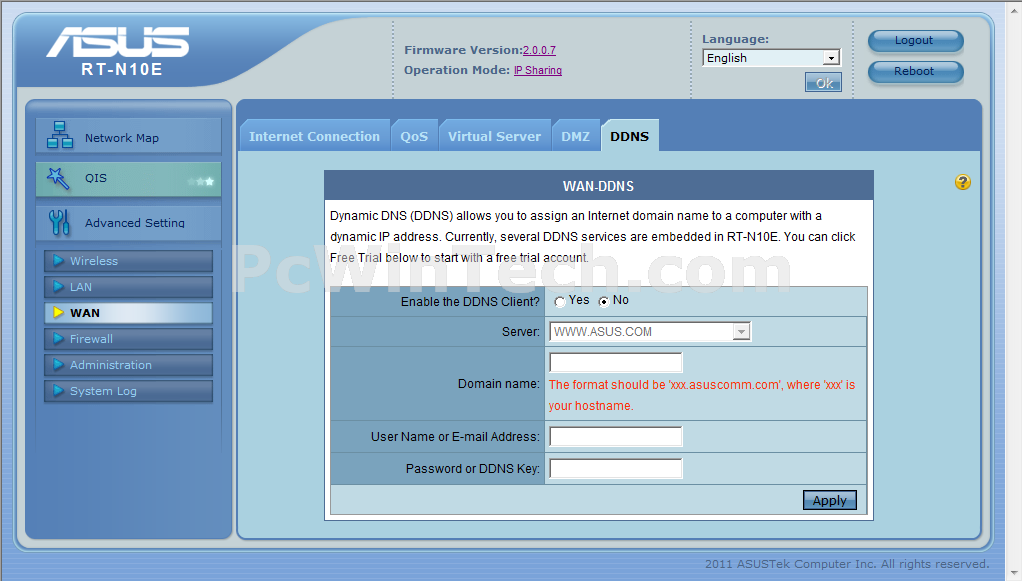The height and width of the screenshot is (581, 1022).
Task: Click the 'Password or DDNS Key:' label
Action: click(473, 469)
